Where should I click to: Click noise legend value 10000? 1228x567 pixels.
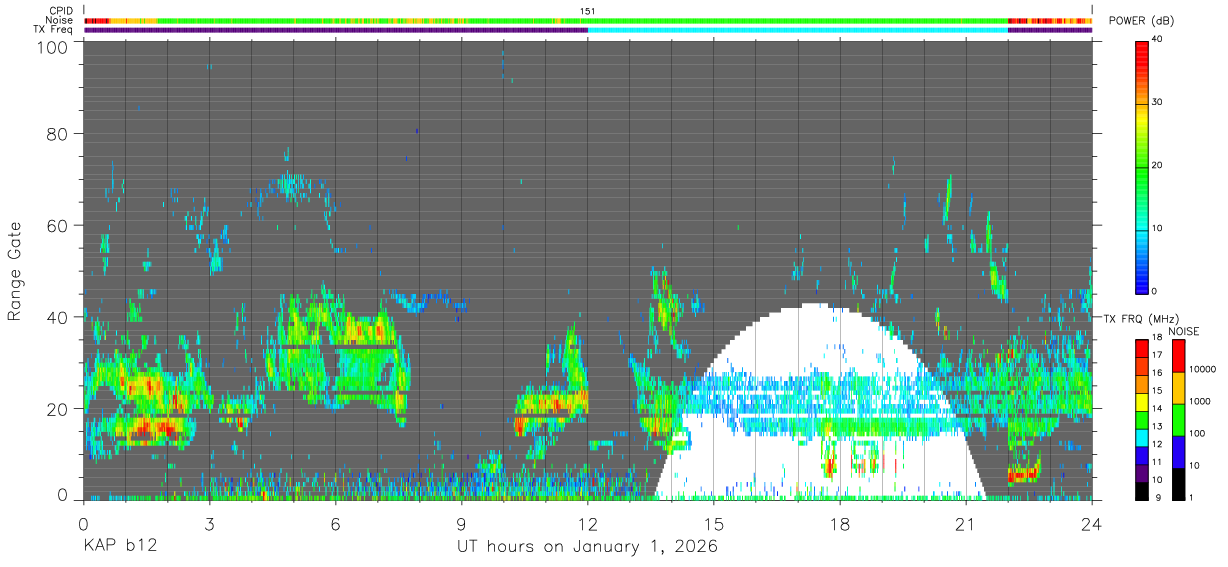pos(1203,369)
